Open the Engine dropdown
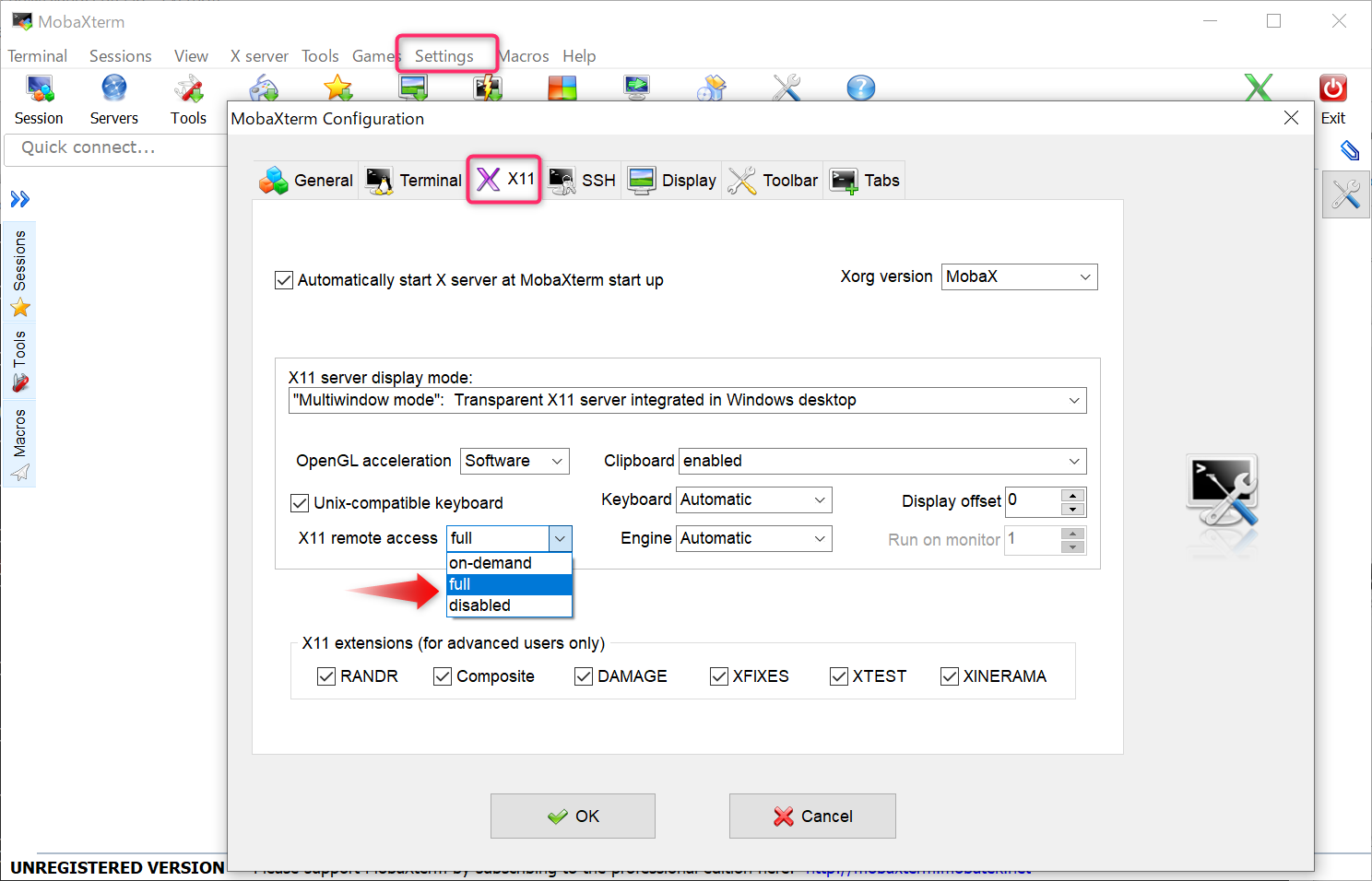 753,538
